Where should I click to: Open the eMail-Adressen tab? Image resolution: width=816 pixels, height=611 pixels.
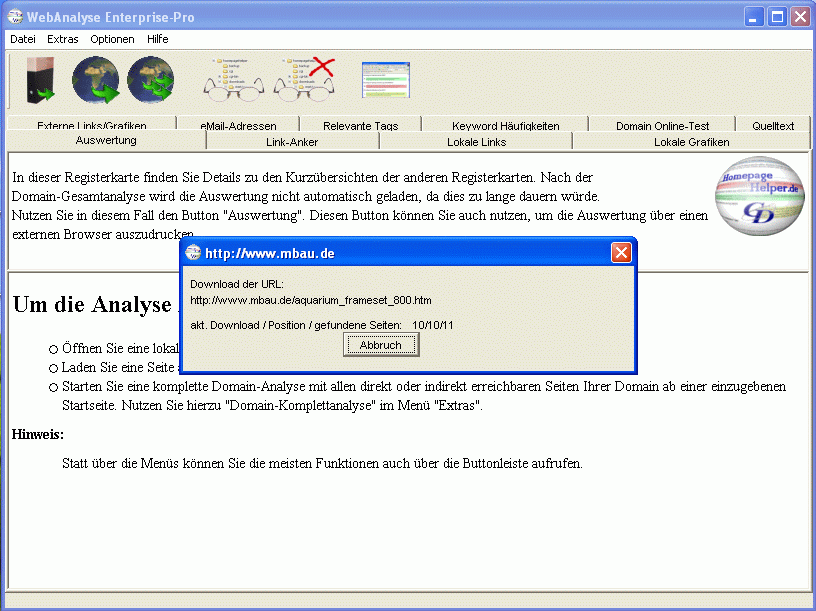coord(240,126)
